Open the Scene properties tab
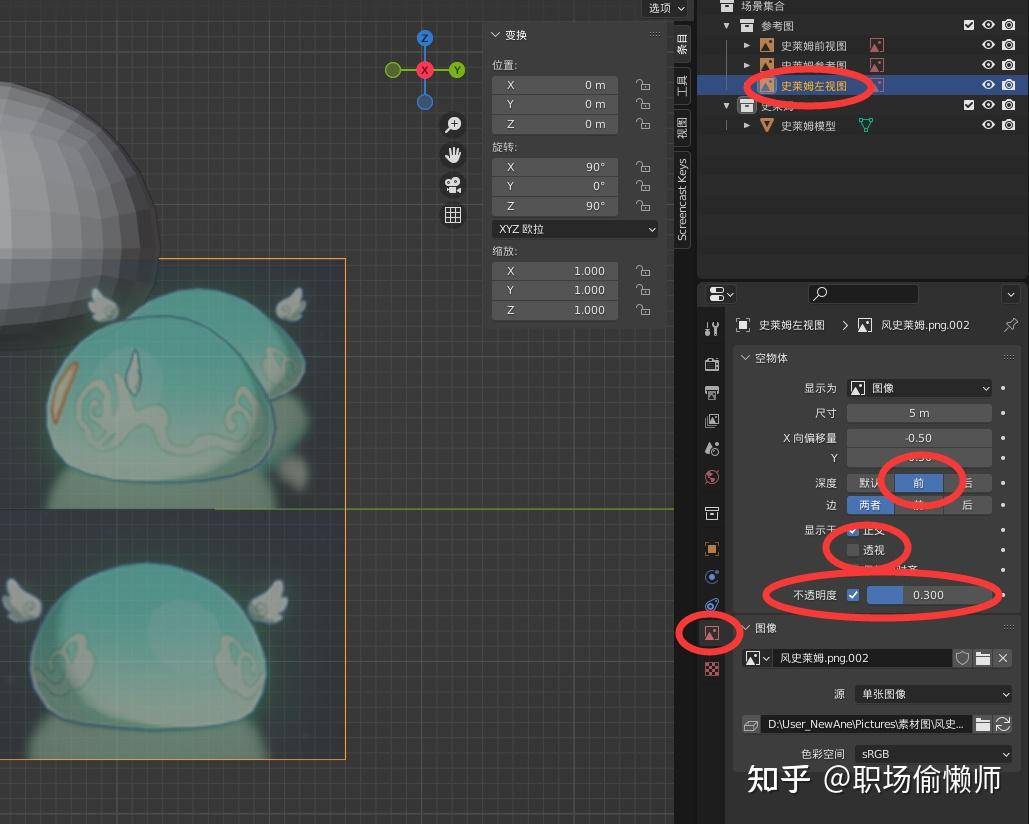Image resolution: width=1029 pixels, height=824 pixels. (712, 449)
